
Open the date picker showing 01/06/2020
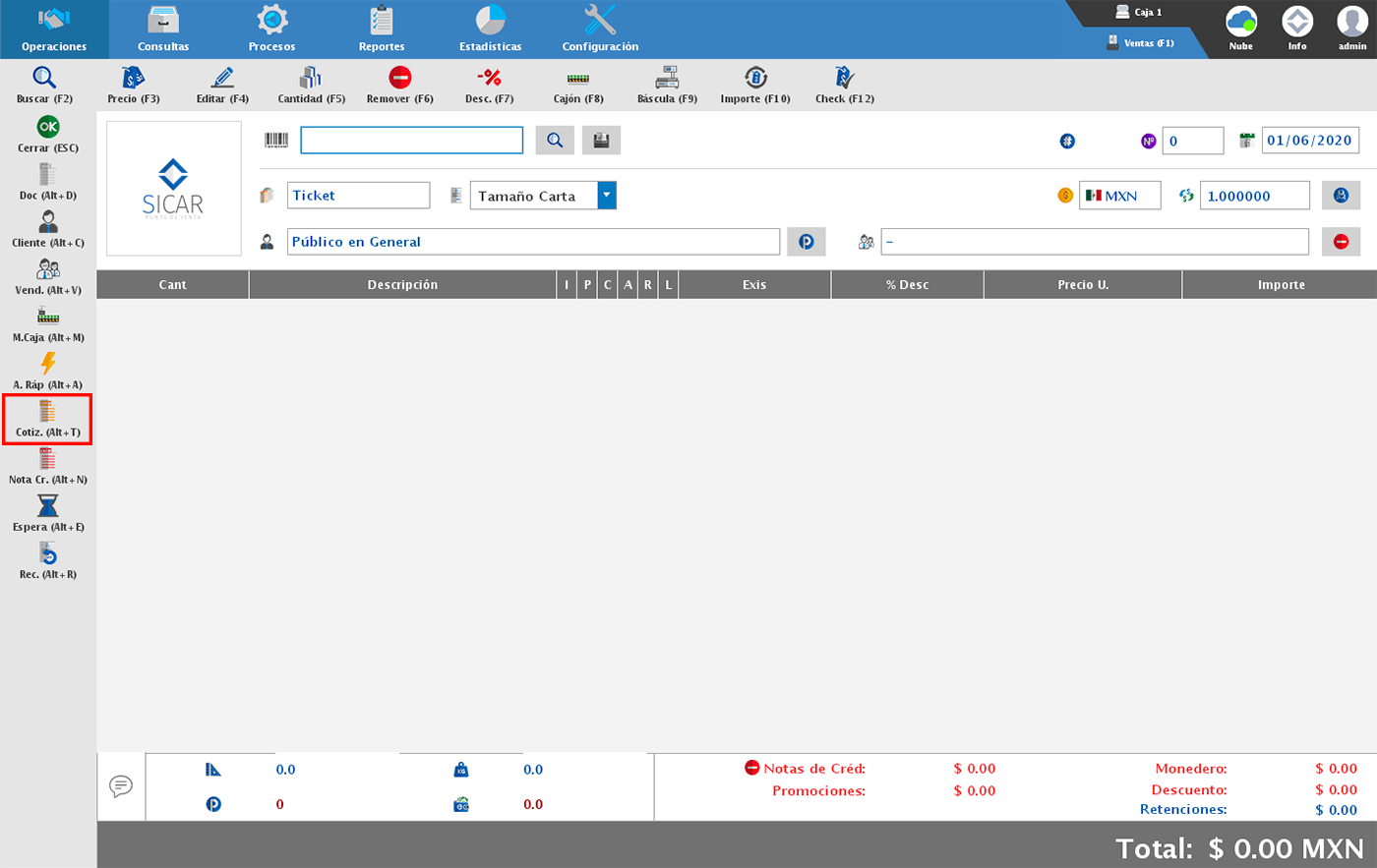[x=1309, y=141]
